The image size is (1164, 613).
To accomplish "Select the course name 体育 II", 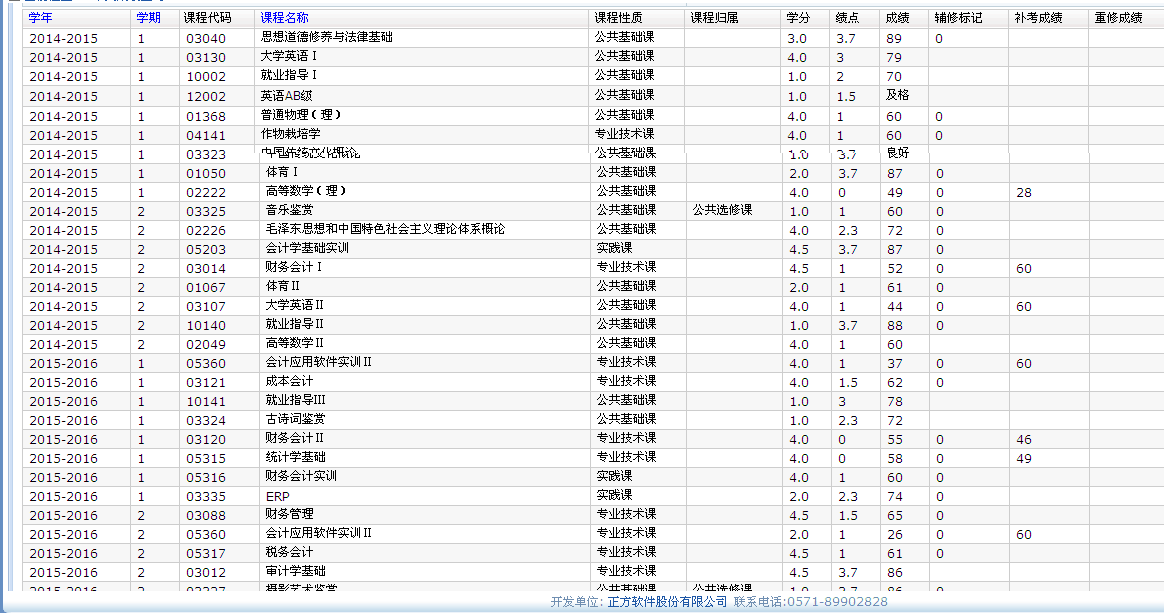I will coord(283,286).
